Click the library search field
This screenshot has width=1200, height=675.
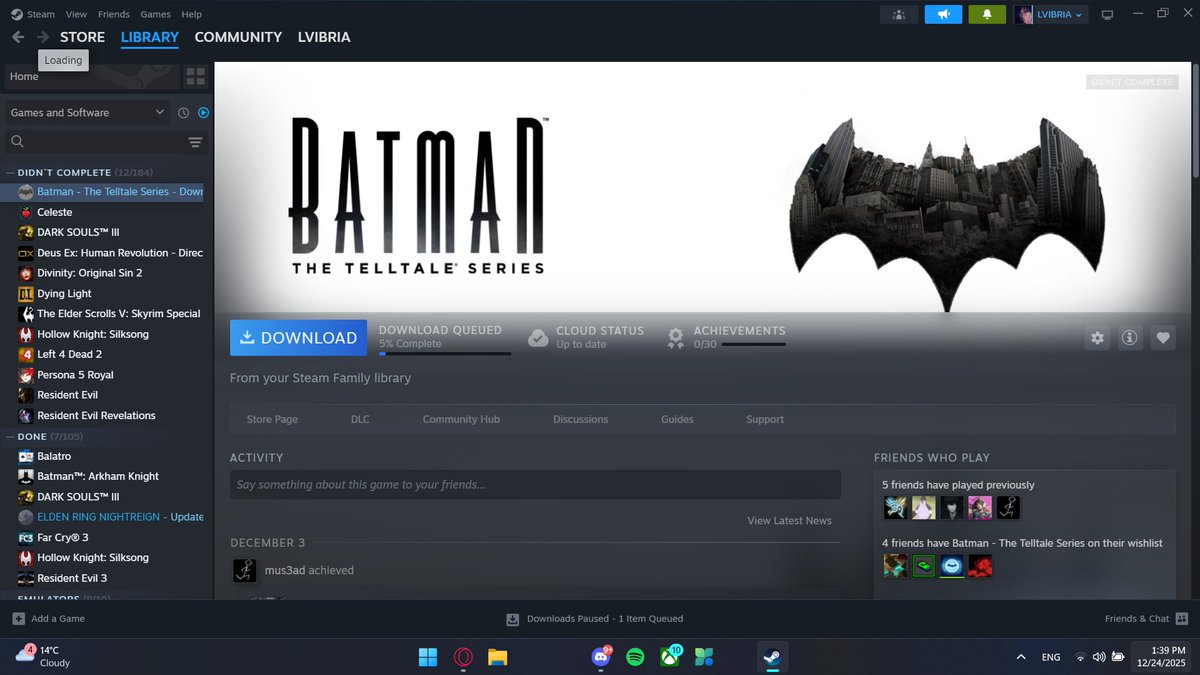click(x=95, y=142)
